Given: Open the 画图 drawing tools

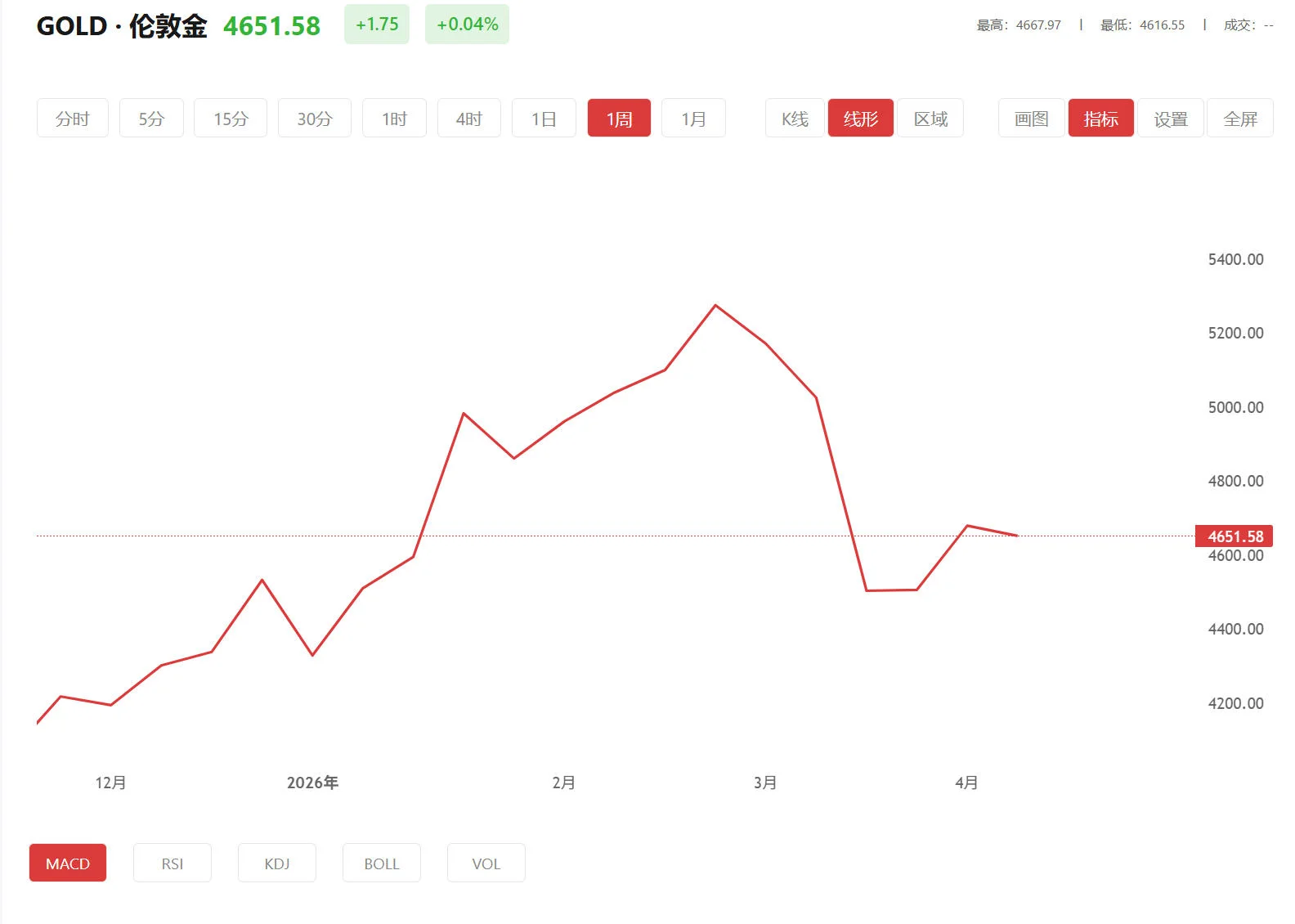Looking at the screenshot, I should pos(1031,119).
